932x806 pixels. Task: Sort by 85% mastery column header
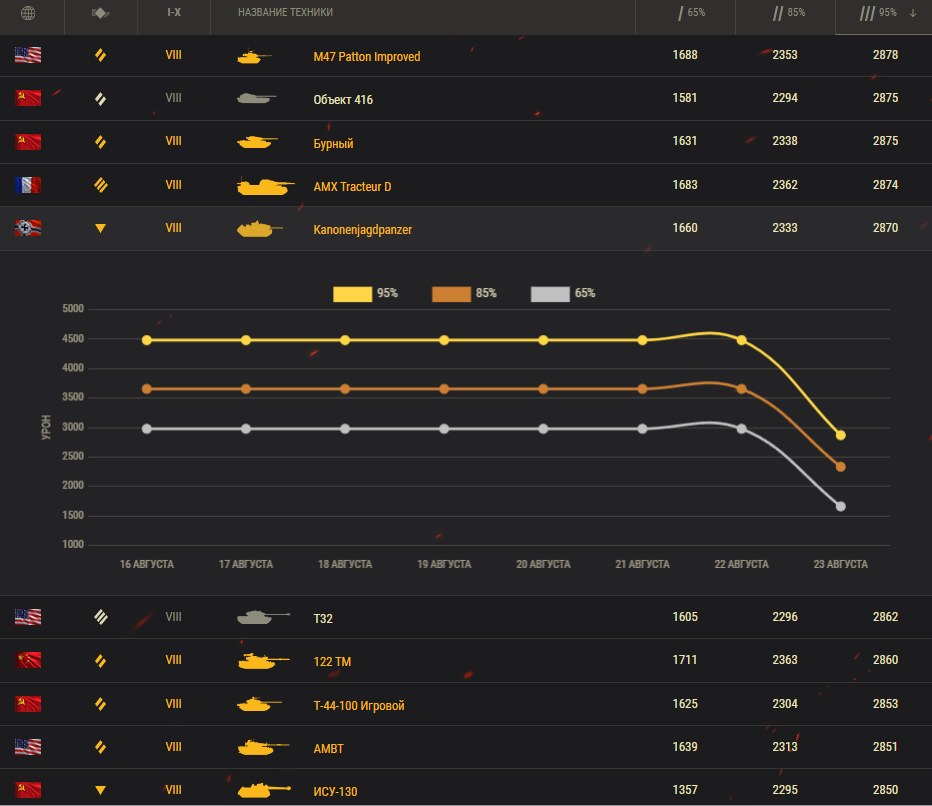789,12
